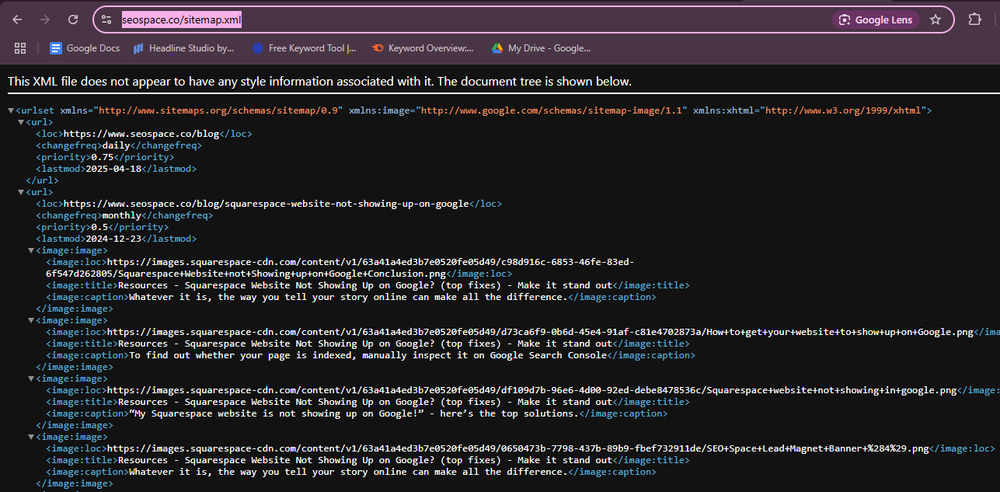The image size is (1000, 492).
Task: Click the lastmod value 2024-12-23
Action: coord(114,239)
